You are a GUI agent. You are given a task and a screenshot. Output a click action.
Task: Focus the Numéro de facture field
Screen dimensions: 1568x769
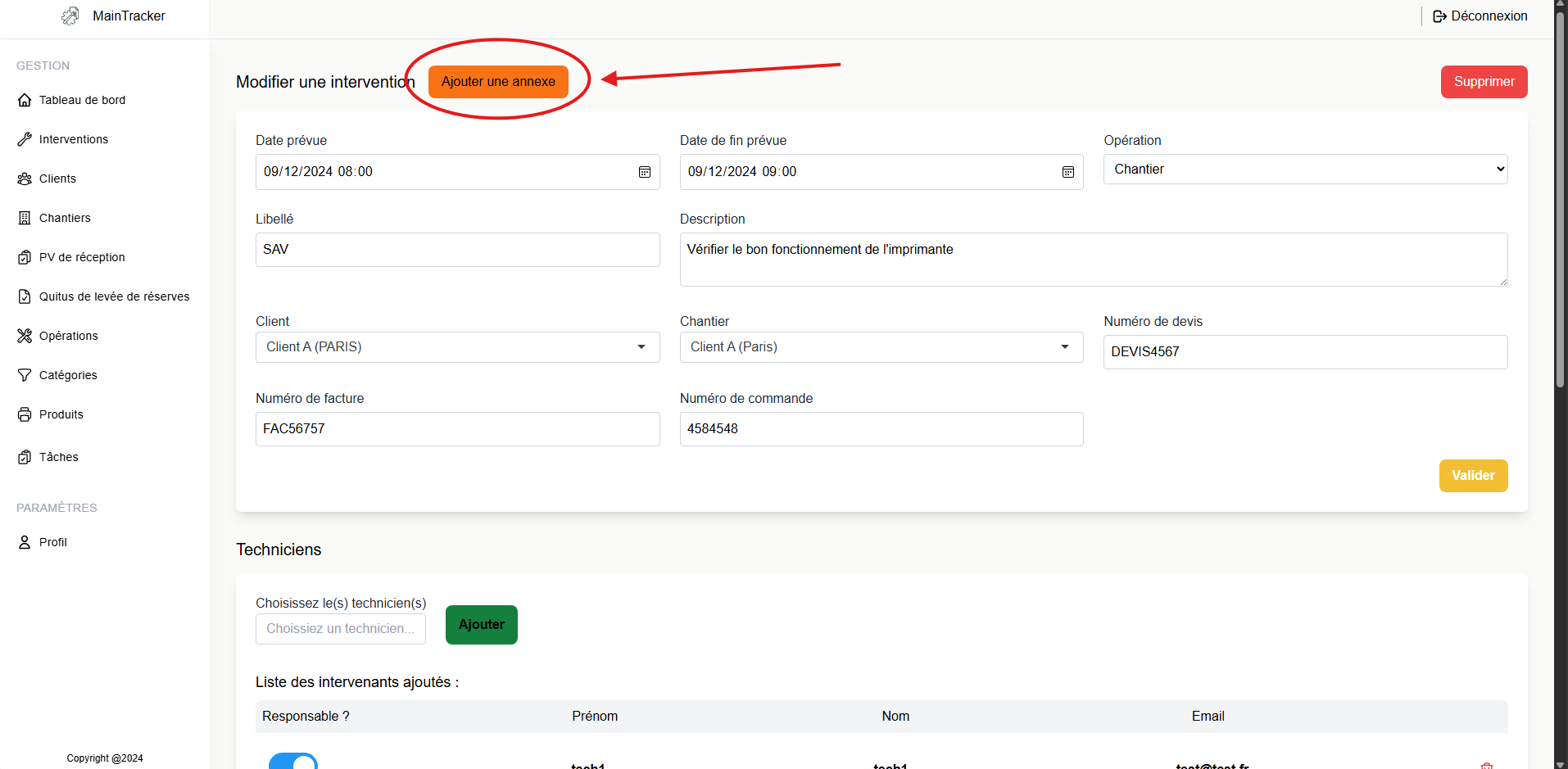pyautogui.click(x=457, y=429)
